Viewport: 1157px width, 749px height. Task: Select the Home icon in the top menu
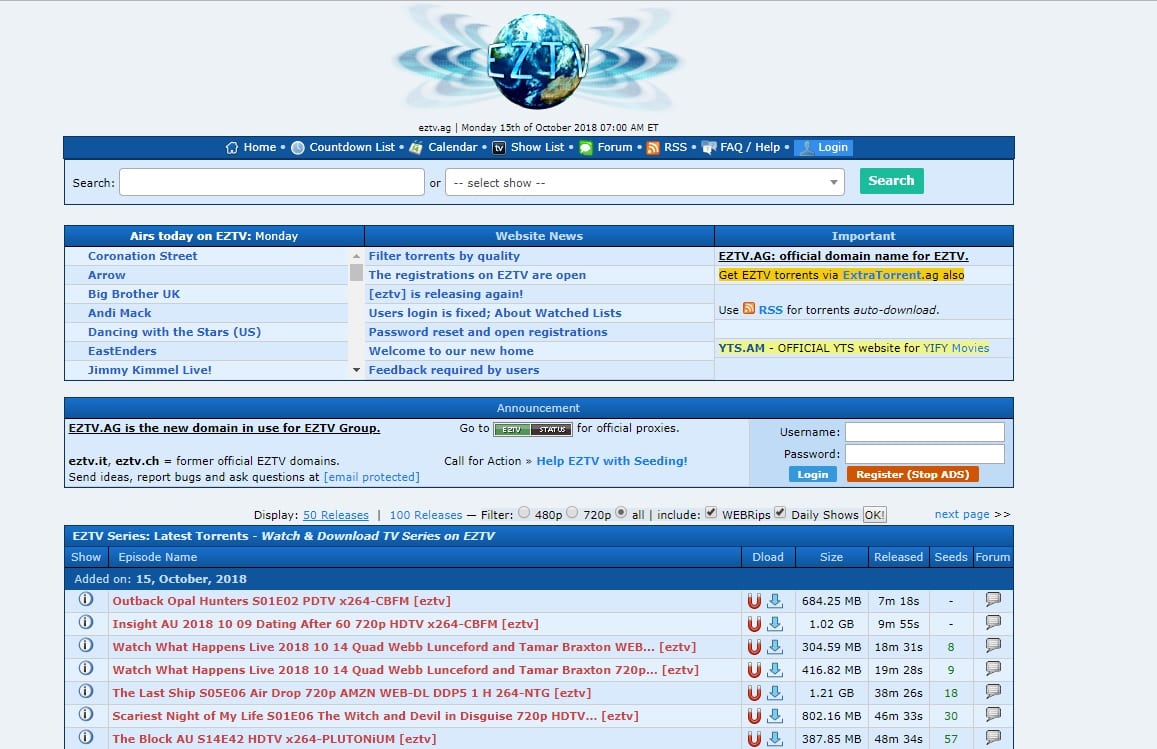tap(233, 147)
